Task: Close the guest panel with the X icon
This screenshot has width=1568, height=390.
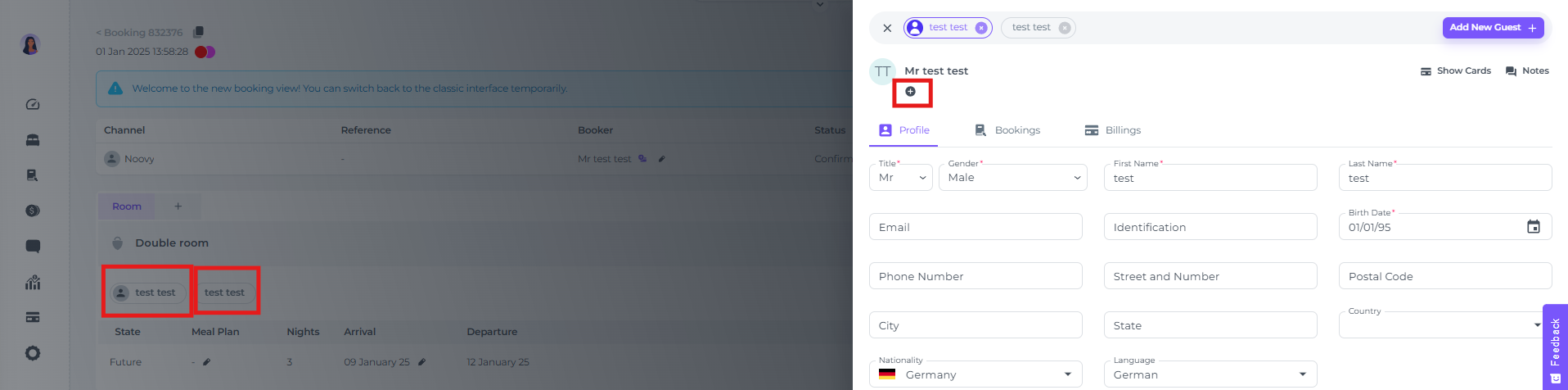Action: point(887,28)
